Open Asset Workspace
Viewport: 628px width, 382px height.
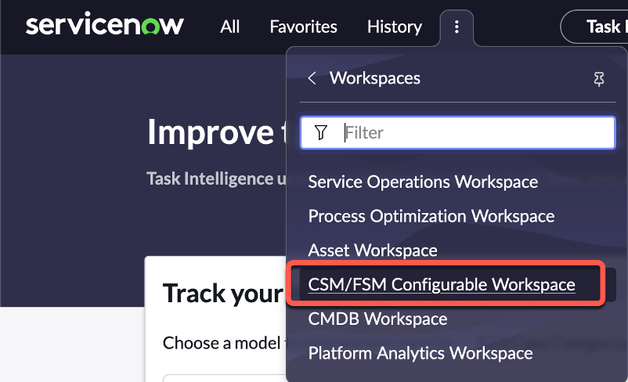tap(372, 251)
